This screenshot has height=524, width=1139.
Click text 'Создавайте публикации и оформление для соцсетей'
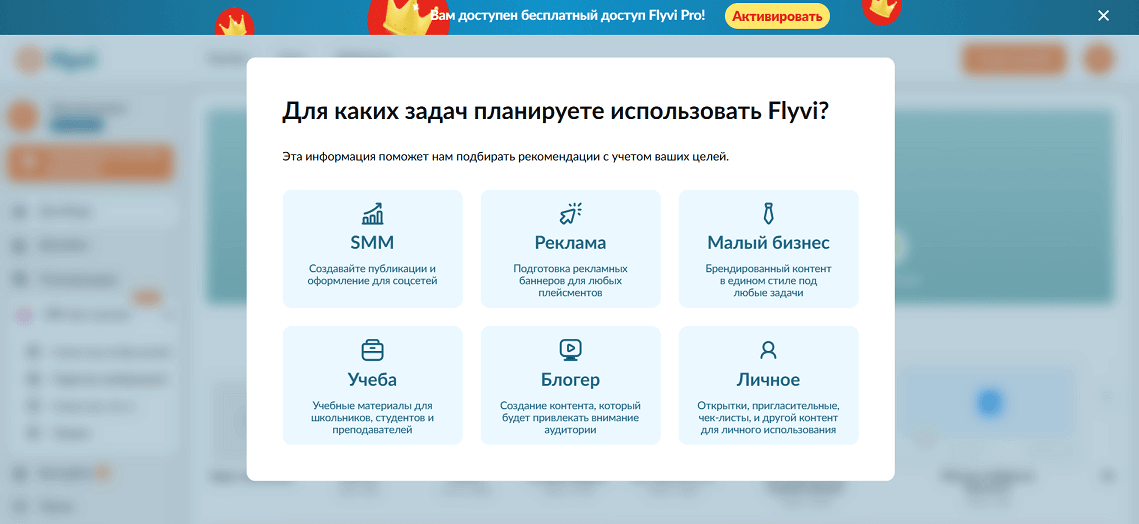point(373,274)
